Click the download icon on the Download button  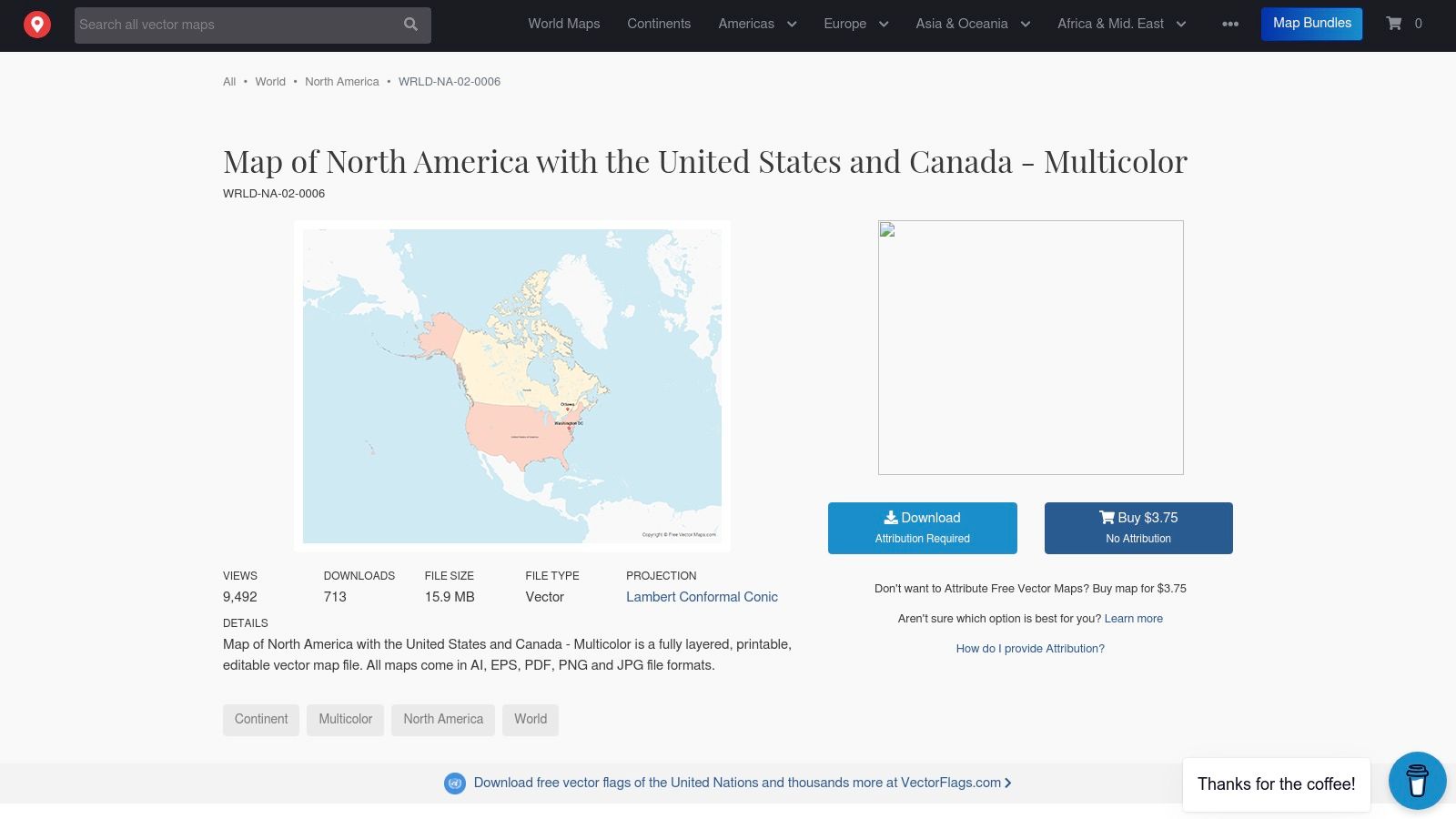(890, 517)
